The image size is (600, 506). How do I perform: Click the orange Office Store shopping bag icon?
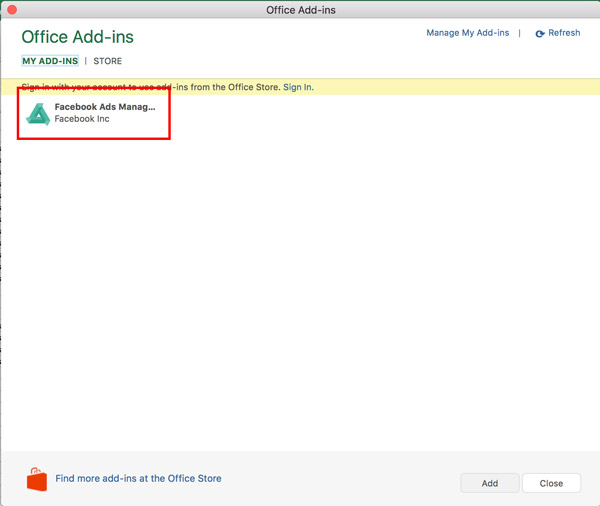(37, 479)
